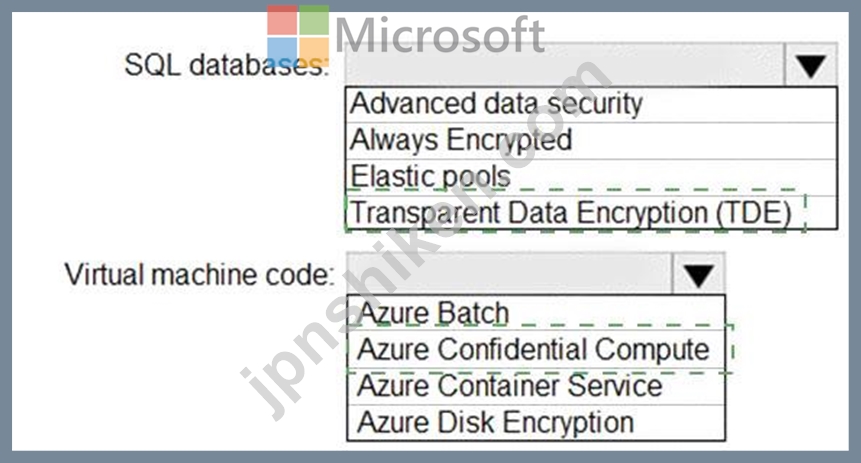Click the red square of Microsoft logo
861x463 pixels.
[x=282, y=20]
